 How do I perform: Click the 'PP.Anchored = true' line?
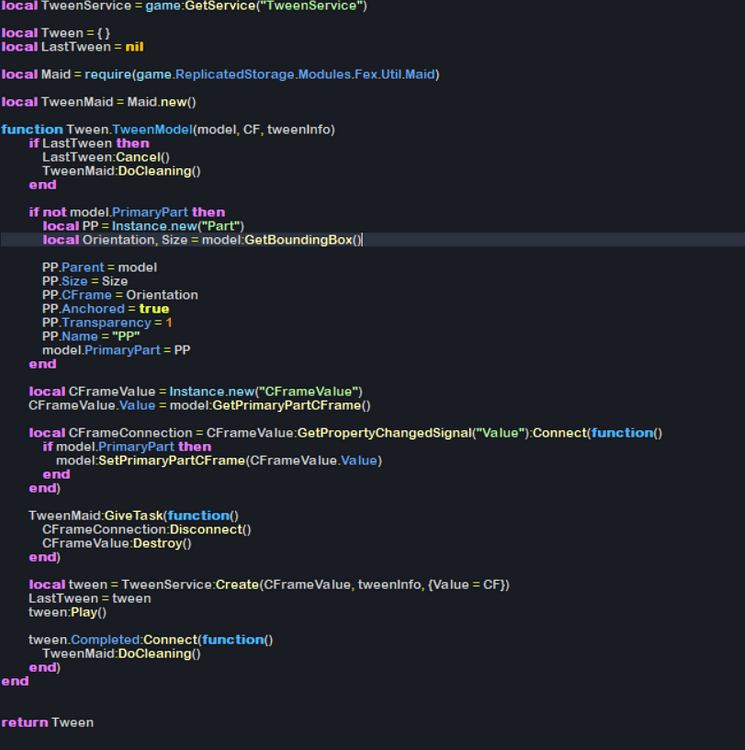pyautogui.click(x=106, y=309)
